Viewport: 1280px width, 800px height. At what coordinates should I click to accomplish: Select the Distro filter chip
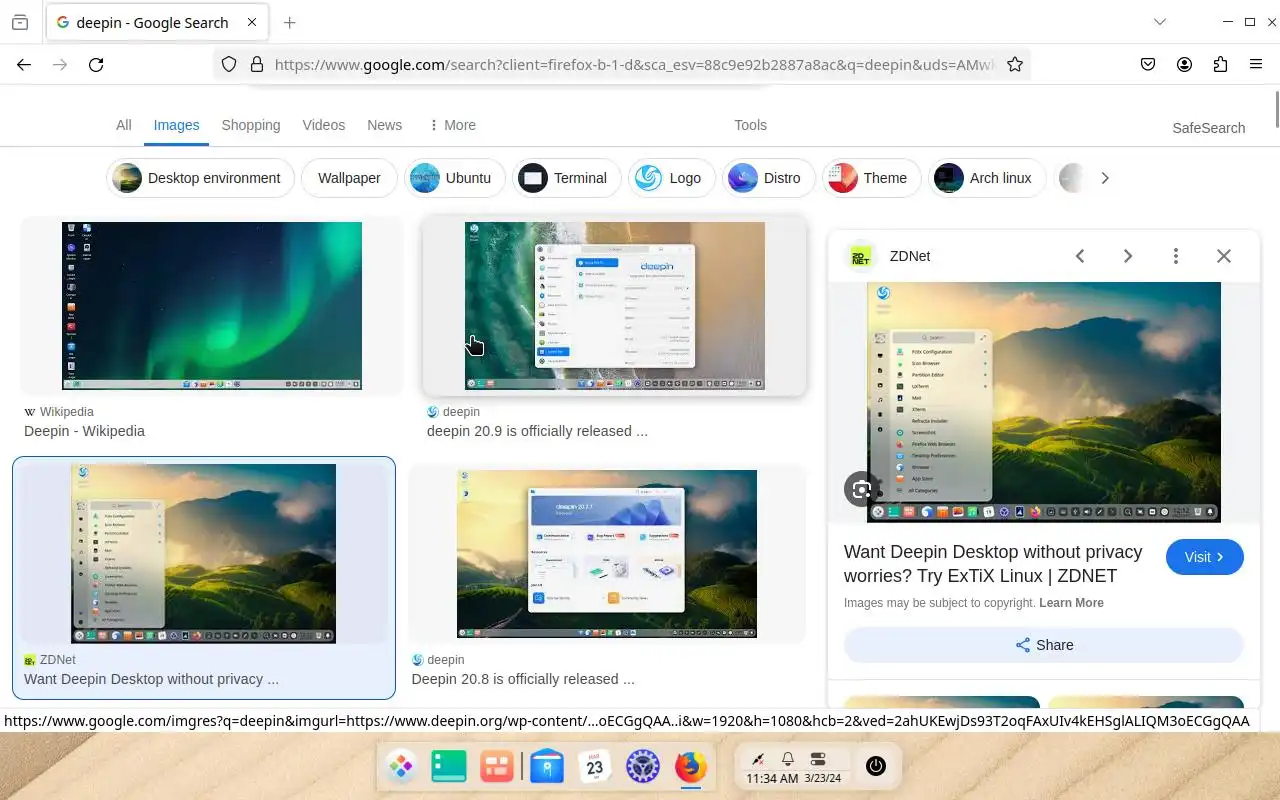pos(768,178)
